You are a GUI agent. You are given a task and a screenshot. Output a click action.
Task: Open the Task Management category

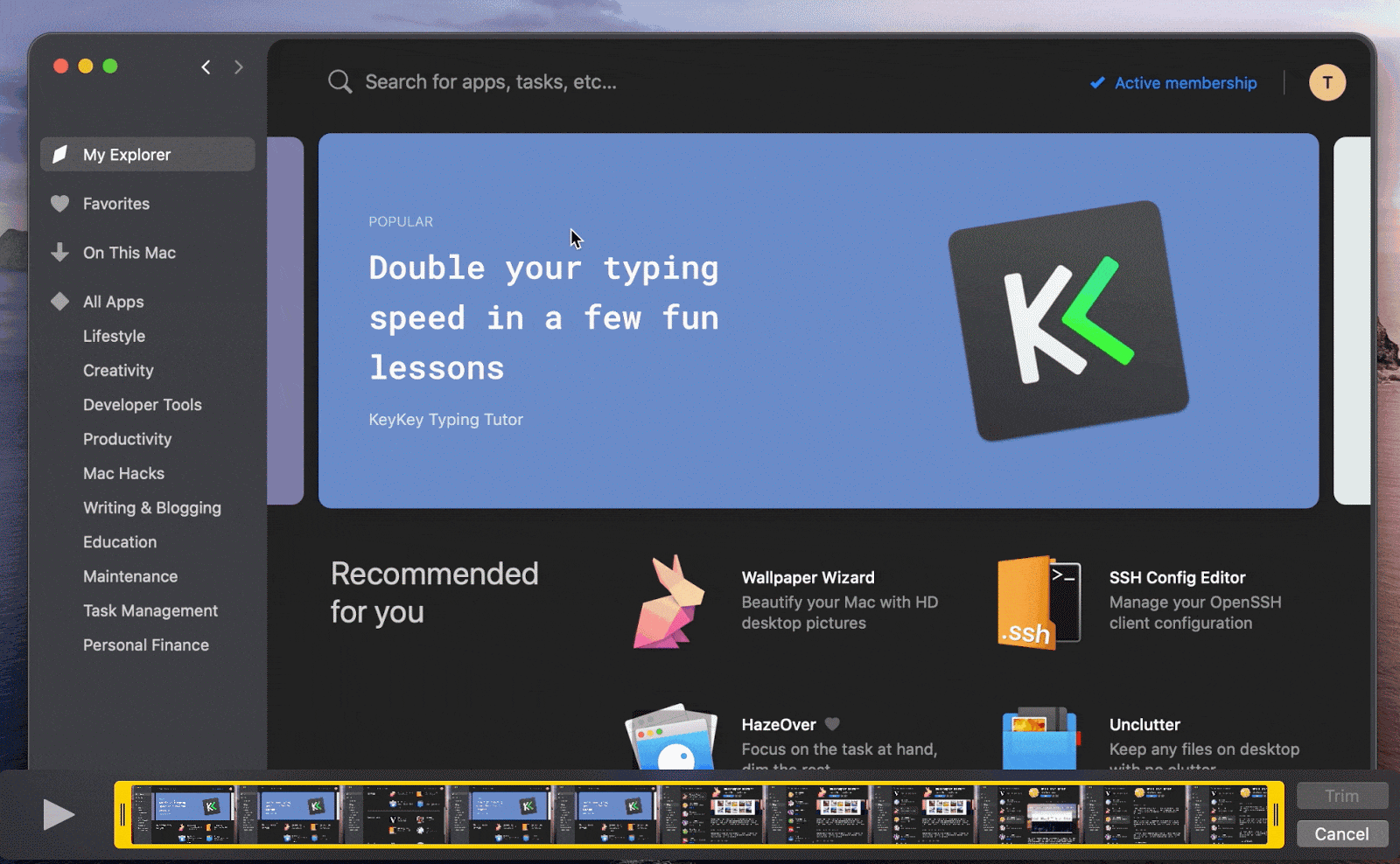tap(150, 610)
